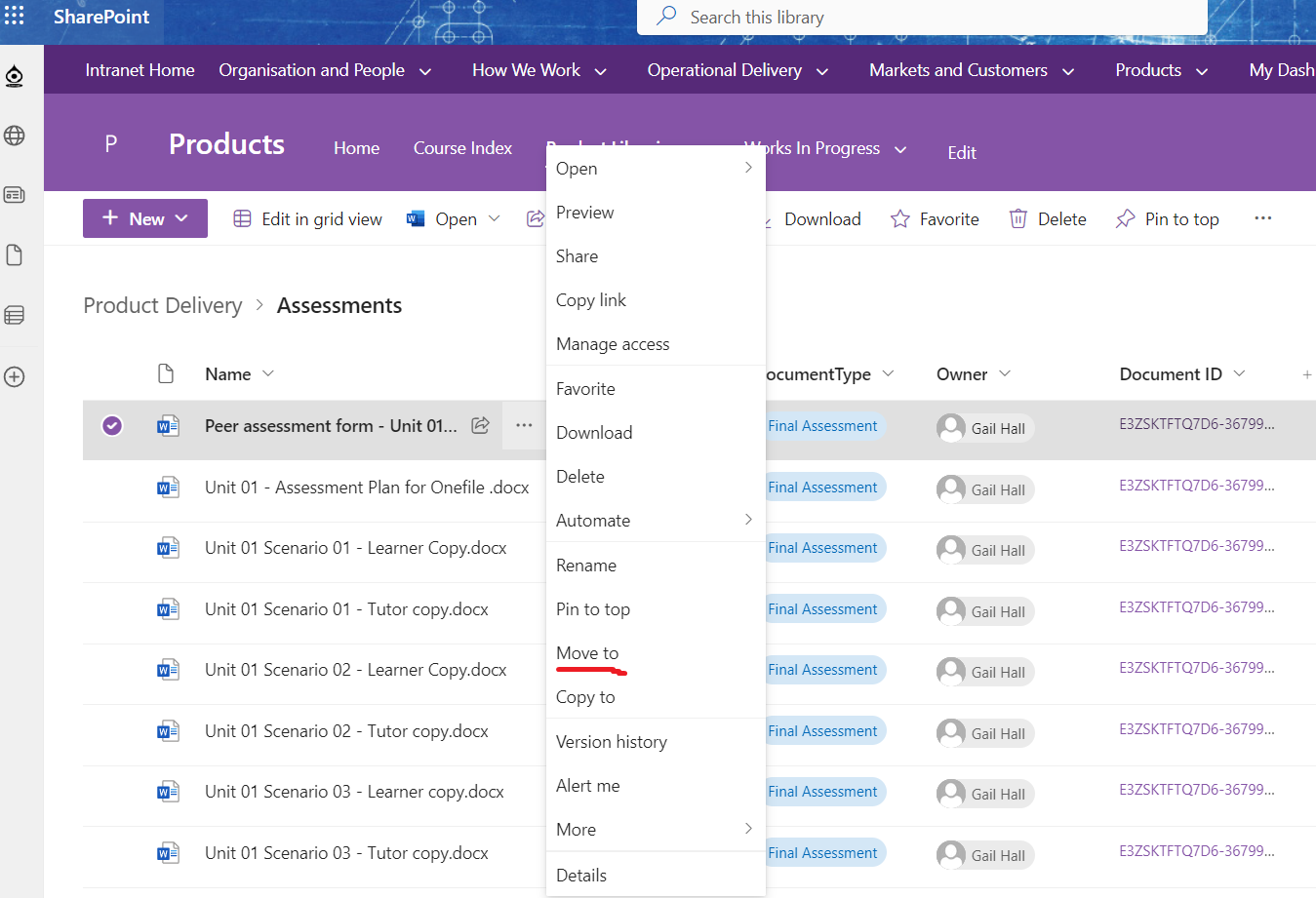
Task: Click the globe icon in left sidebar
Action: click(15, 136)
